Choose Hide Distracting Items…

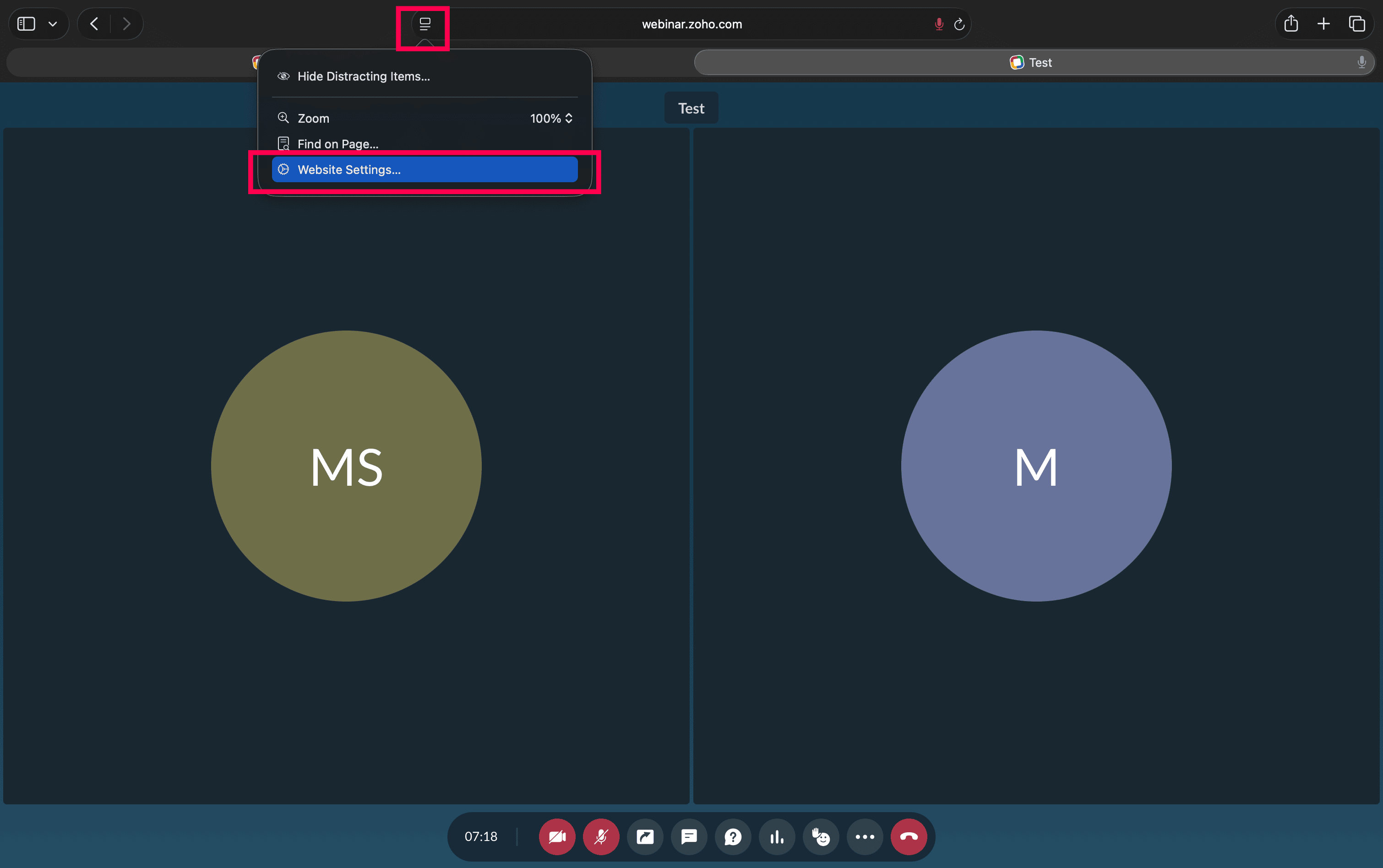point(425,76)
